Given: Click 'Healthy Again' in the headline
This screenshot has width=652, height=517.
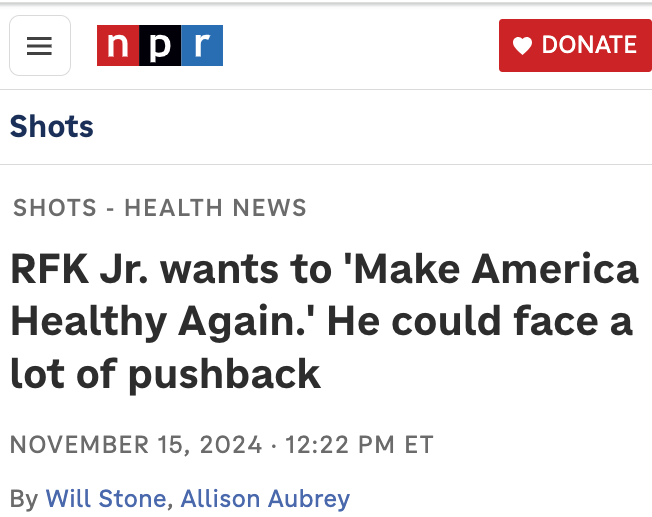Looking at the screenshot, I should [x=158, y=323].
